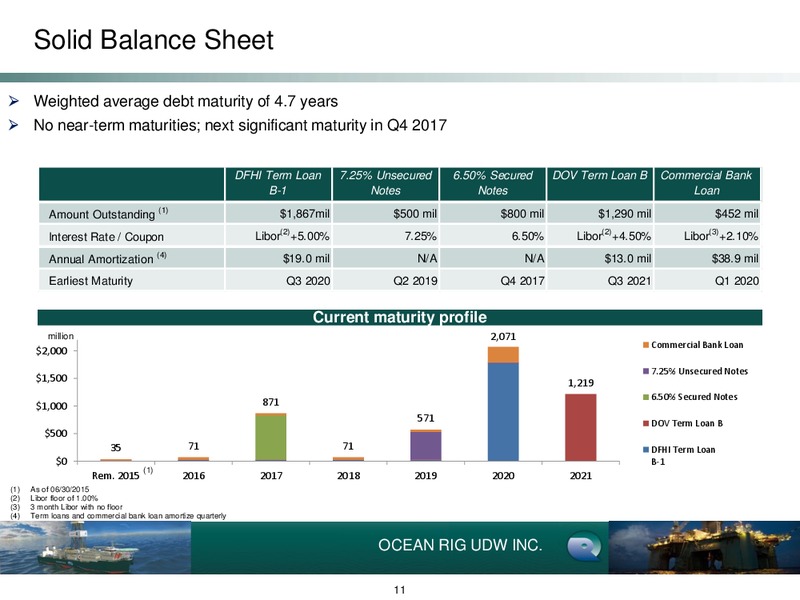
Task: Click the 'OCEAN RIG UDW INC.' footer text
Action: 460,545
